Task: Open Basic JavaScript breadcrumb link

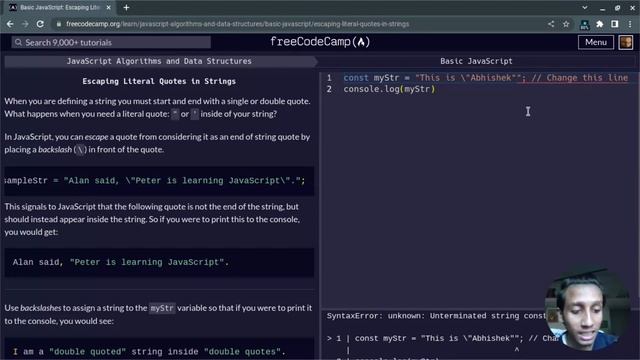Action: point(476,61)
